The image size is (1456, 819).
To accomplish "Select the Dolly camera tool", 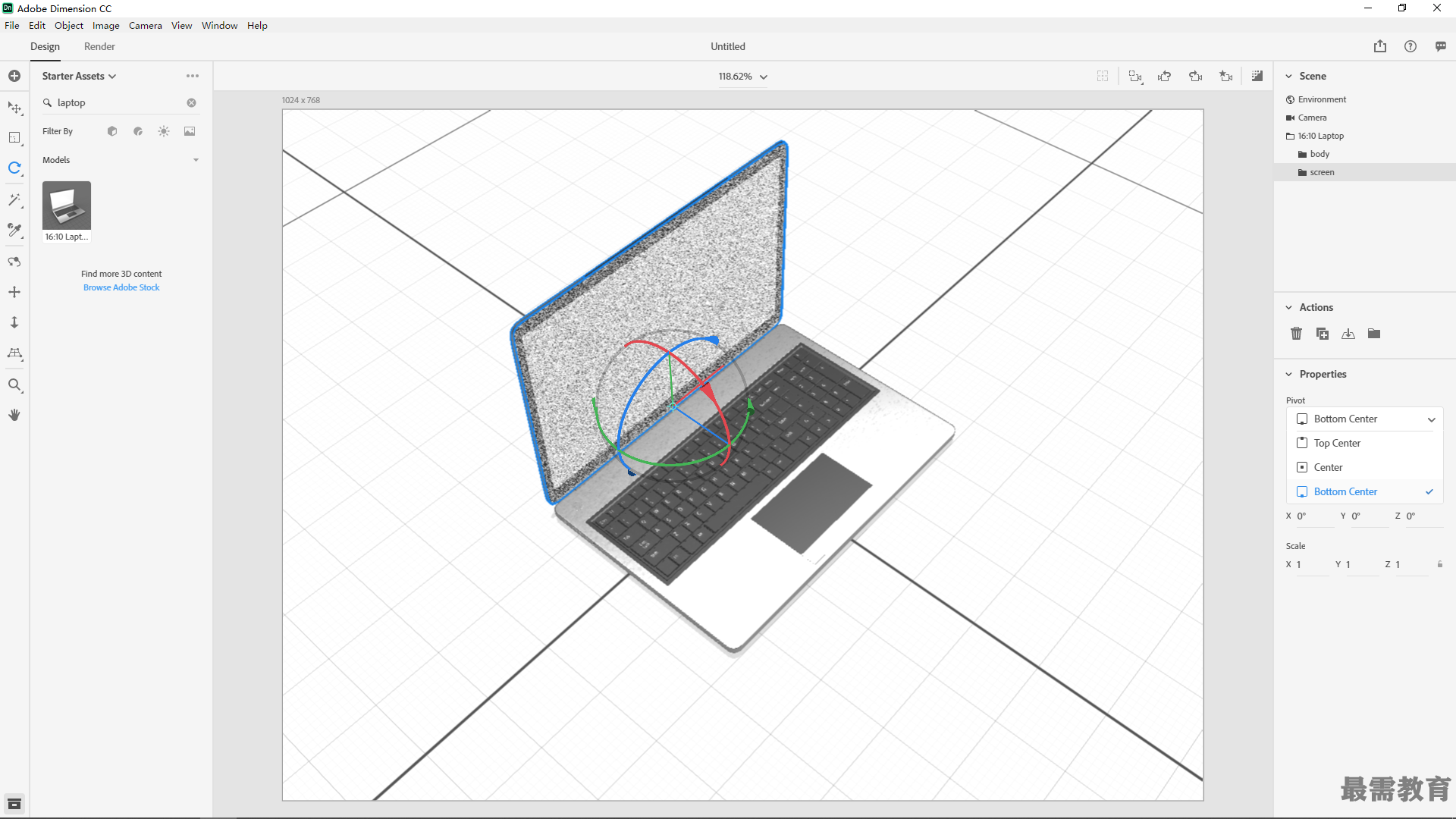I will (14, 322).
